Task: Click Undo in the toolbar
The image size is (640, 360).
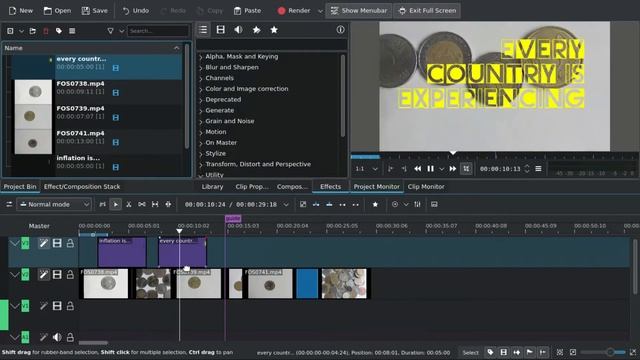Action: click(x=136, y=11)
